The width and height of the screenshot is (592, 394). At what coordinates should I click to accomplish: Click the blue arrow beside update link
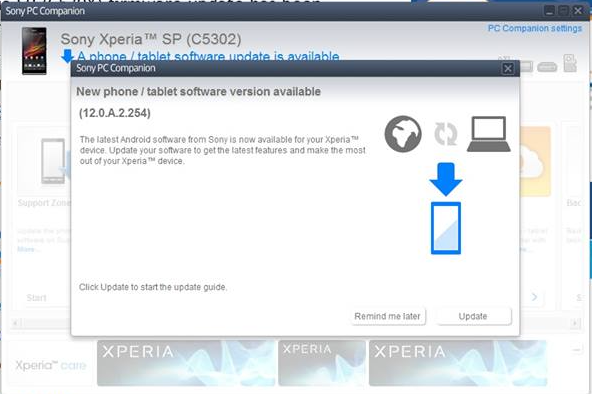point(67,56)
